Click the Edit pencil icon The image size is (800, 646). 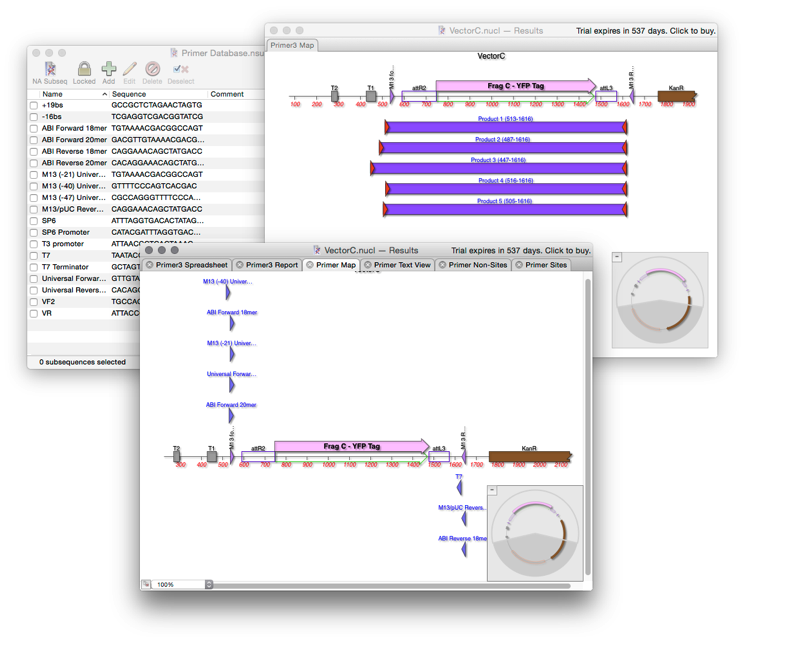pos(131,70)
